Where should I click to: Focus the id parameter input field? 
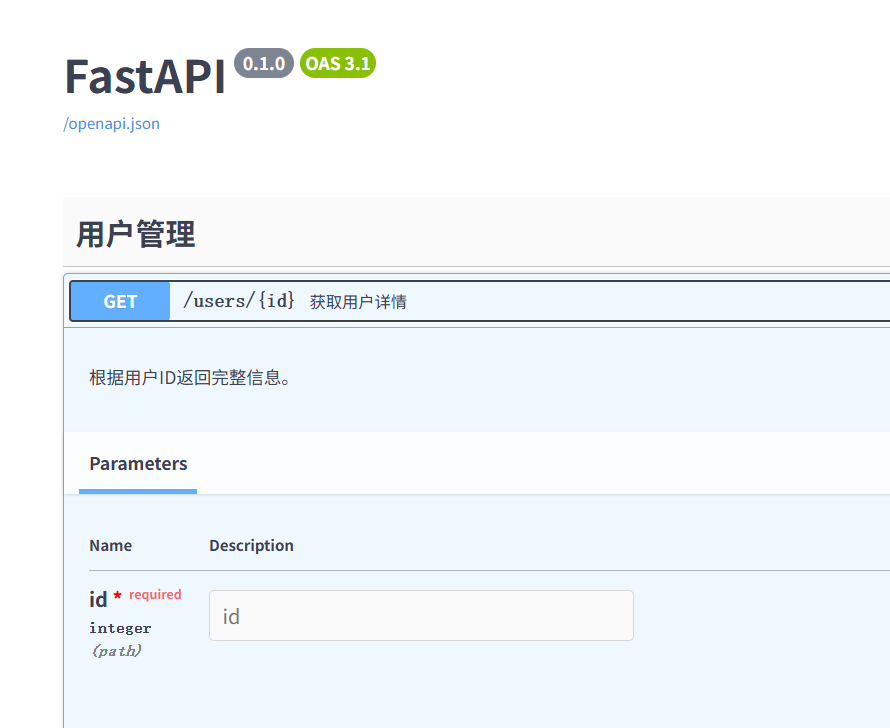tap(421, 616)
